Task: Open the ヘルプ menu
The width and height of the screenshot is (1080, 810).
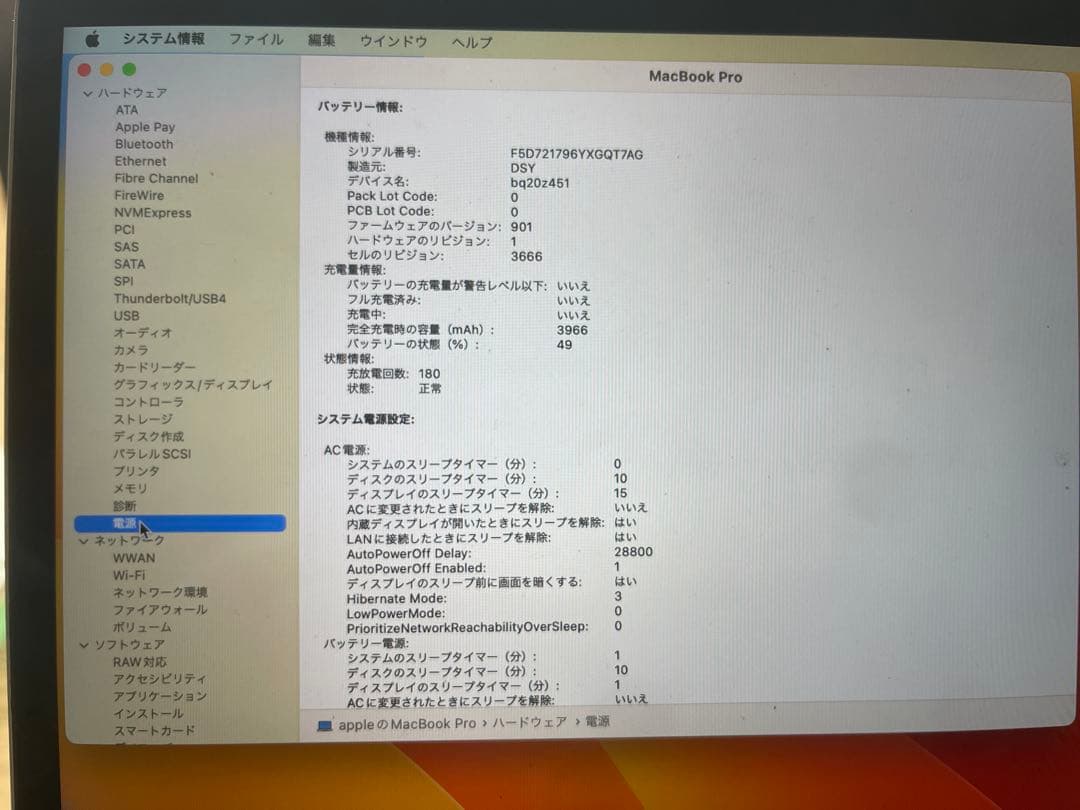Action: pos(472,42)
